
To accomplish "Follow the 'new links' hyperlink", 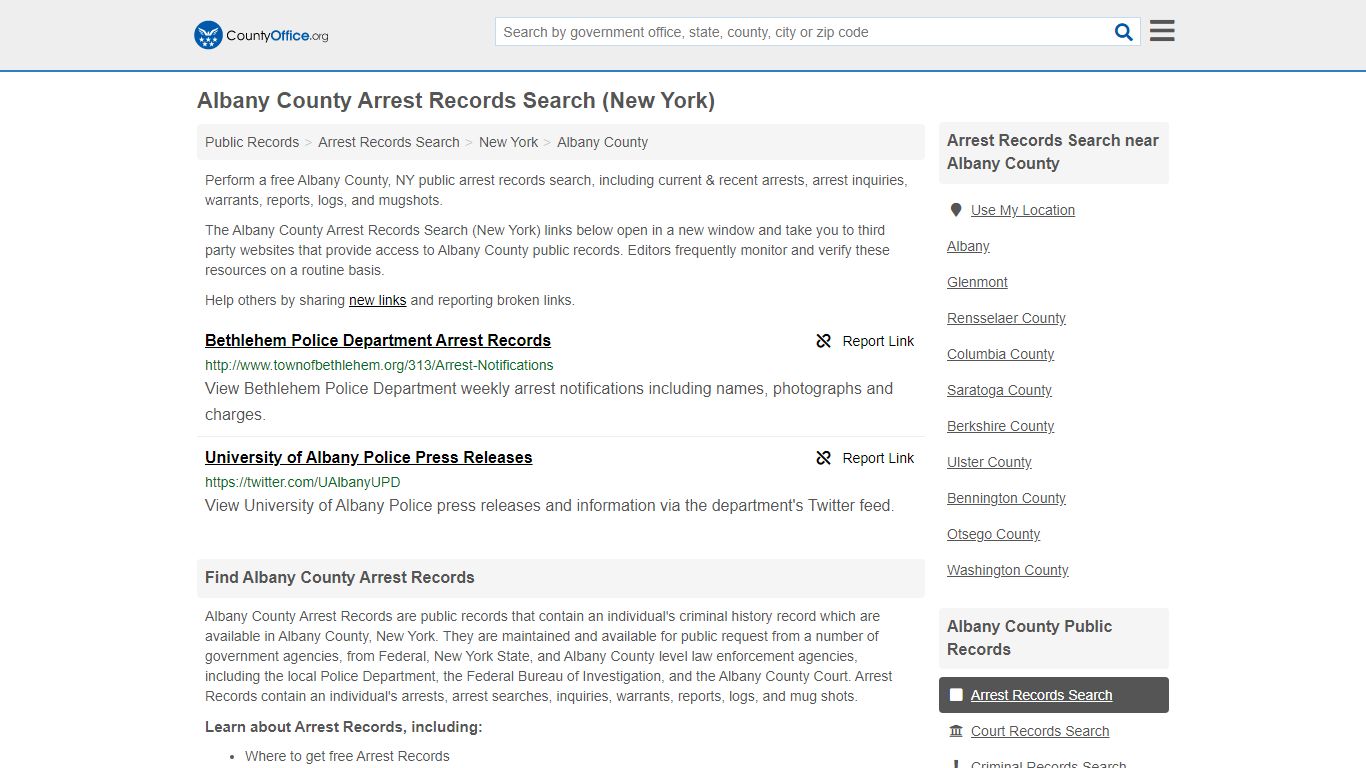I will (x=377, y=300).
